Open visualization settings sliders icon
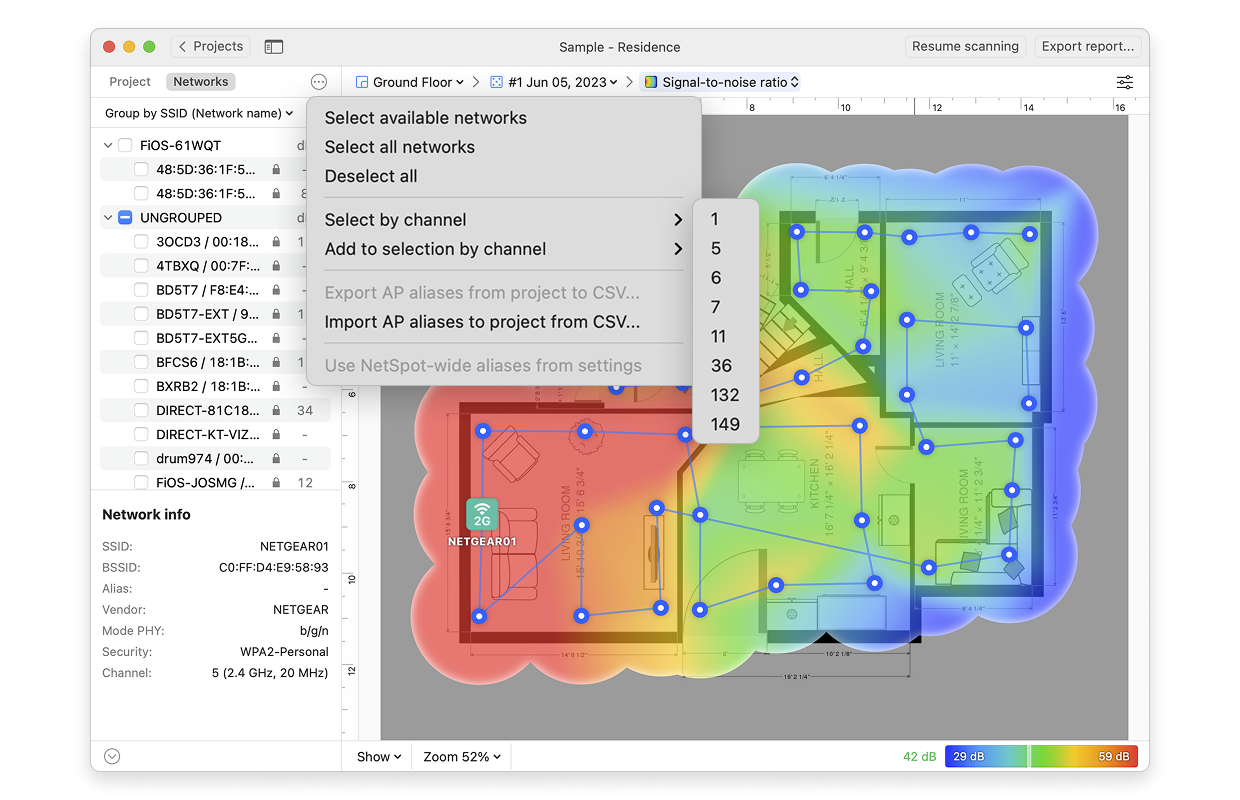The image size is (1240, 800). coord(1125,82)
